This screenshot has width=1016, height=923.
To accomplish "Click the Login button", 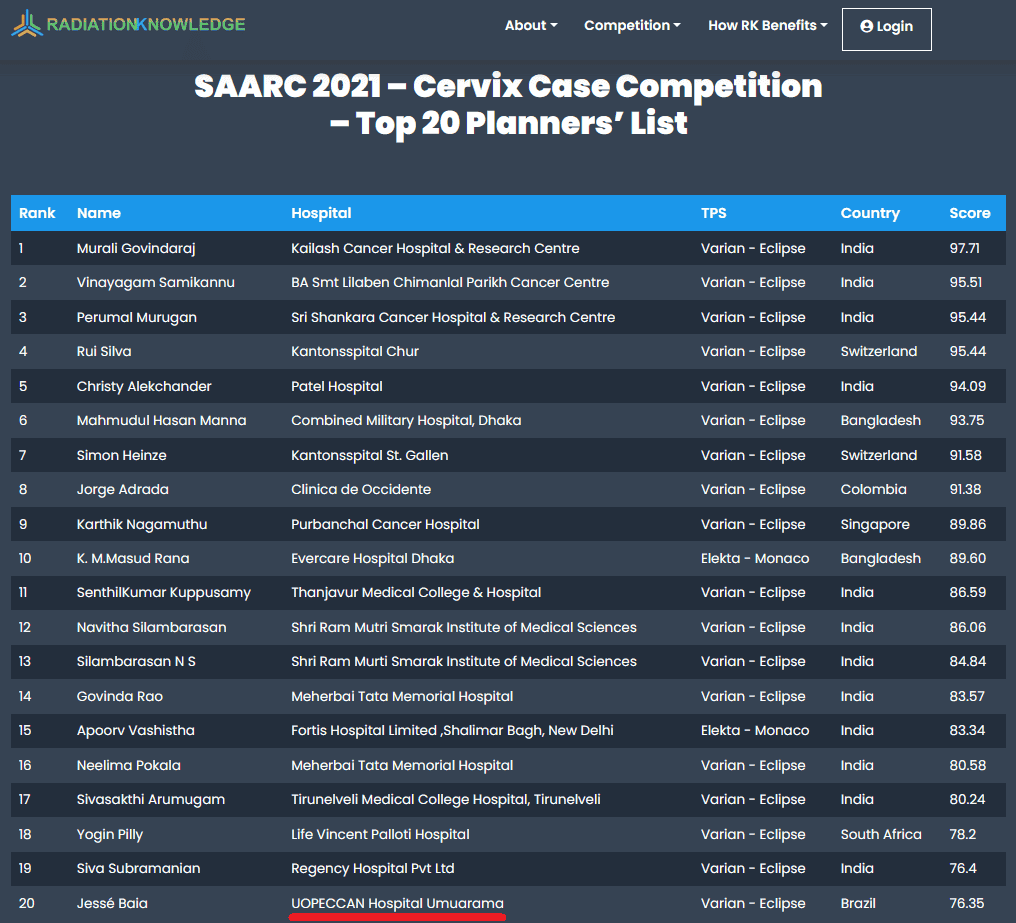I will point(886,29).
